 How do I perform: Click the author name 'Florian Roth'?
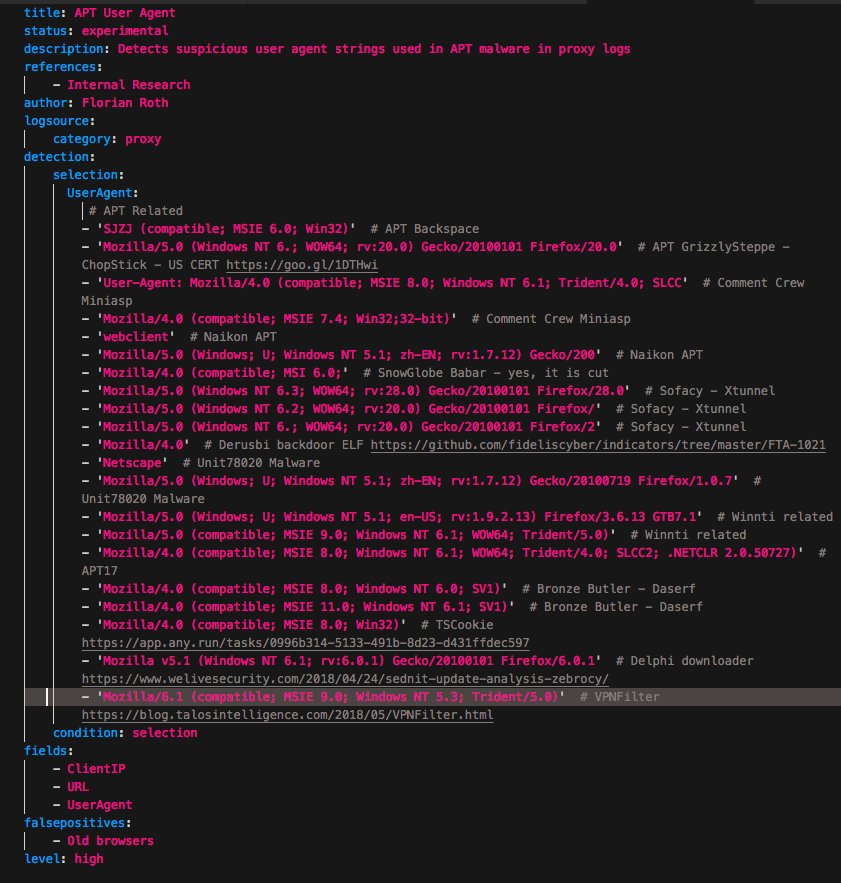point(124,102)
